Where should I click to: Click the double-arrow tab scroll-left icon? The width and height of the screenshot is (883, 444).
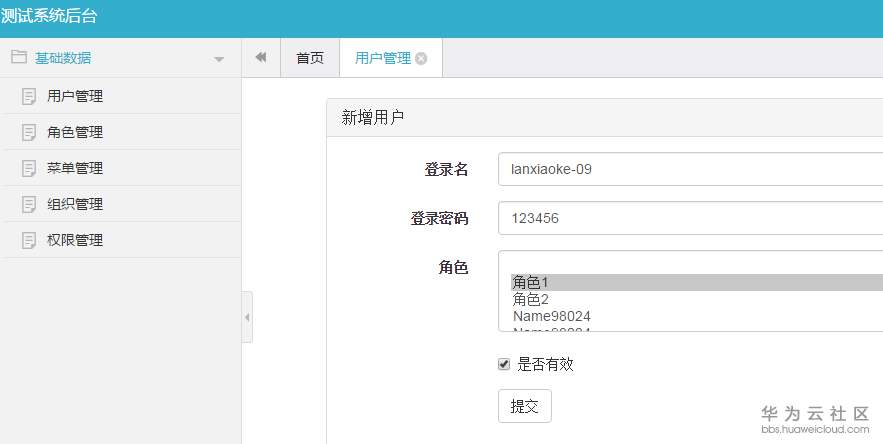261,57
